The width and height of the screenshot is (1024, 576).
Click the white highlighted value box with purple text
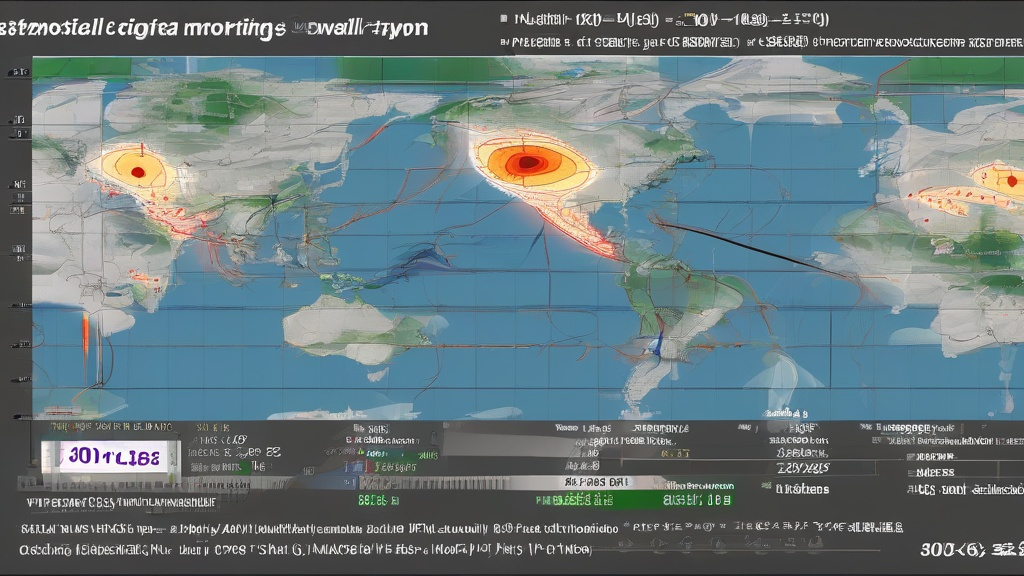coord(111,456)
